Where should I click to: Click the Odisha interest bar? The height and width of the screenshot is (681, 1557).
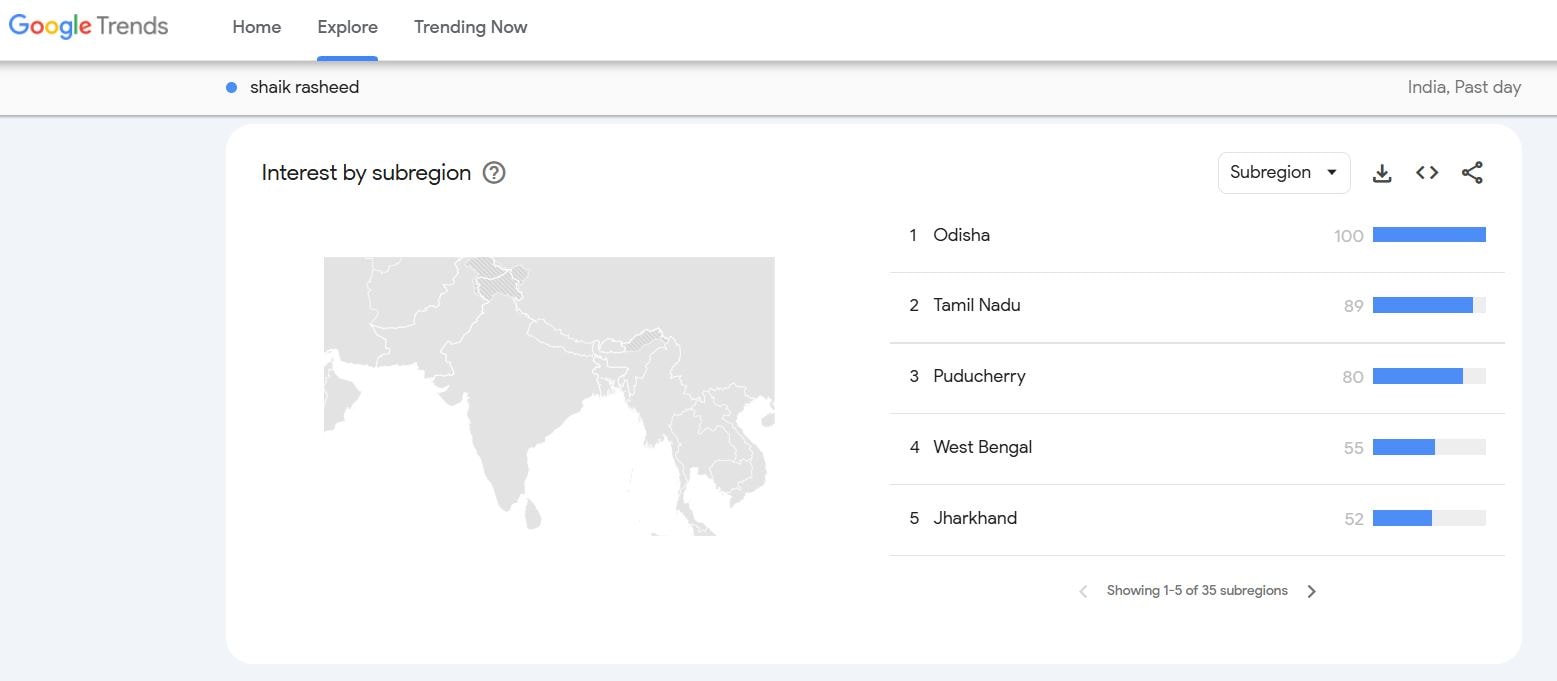click(x=1428, y=235)
